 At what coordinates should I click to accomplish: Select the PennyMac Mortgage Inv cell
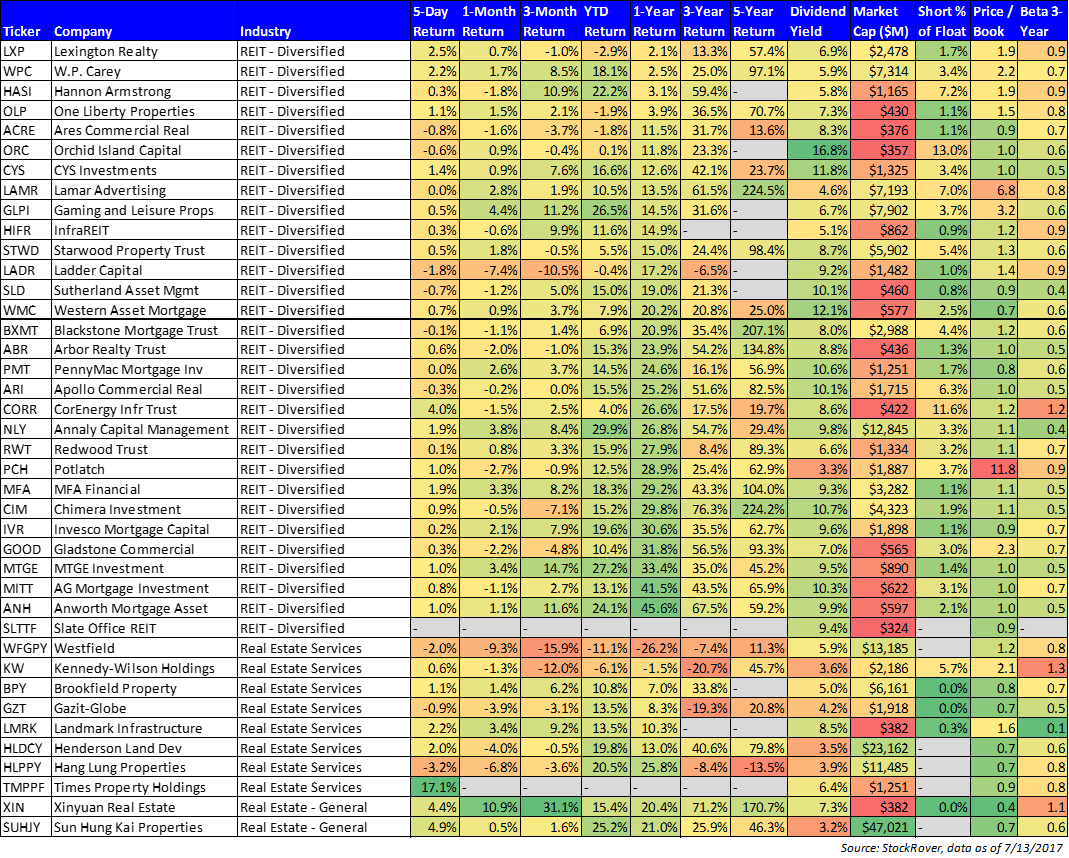(144, 369)
